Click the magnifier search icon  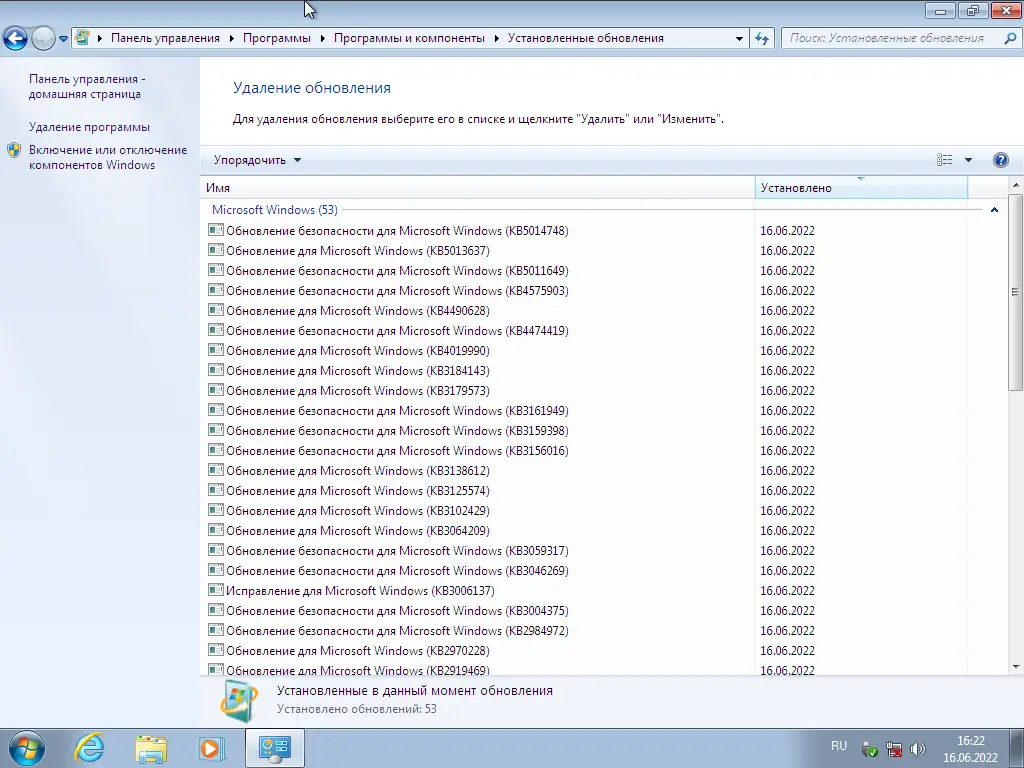pos(1010,38)
